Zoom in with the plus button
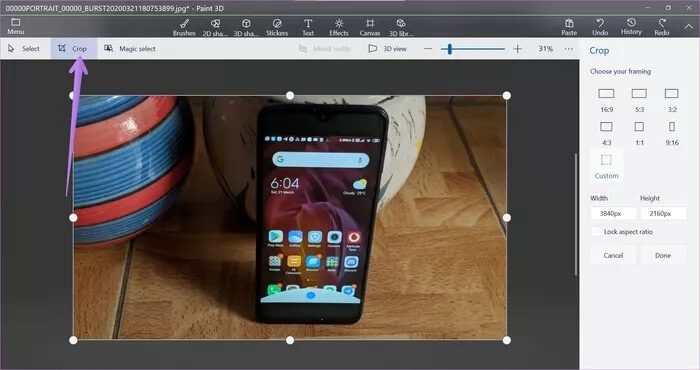Screen dimensions: 700x370 click(517, 49)
